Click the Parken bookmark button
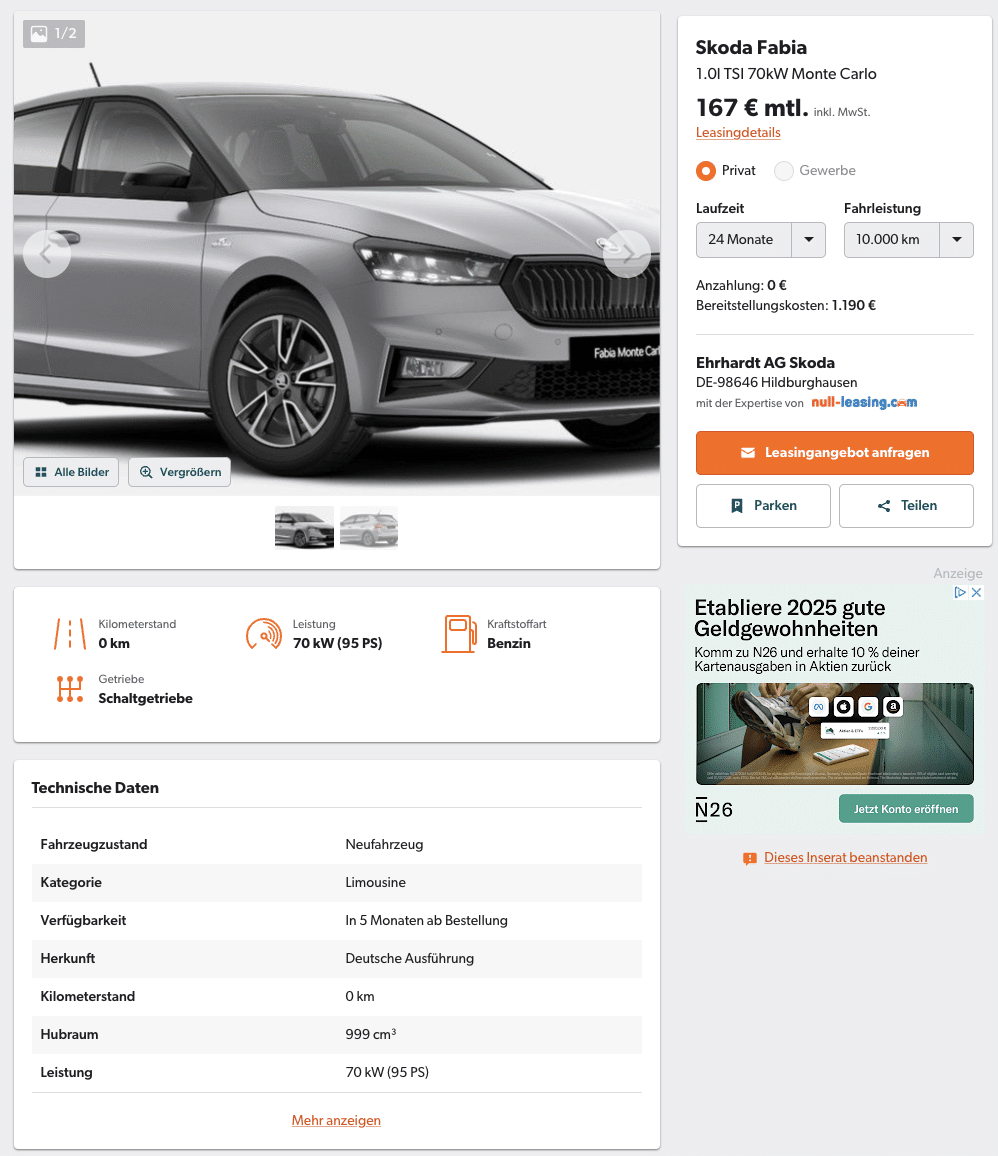This screenshot has height=1156, width=998. tap(763, 506)
